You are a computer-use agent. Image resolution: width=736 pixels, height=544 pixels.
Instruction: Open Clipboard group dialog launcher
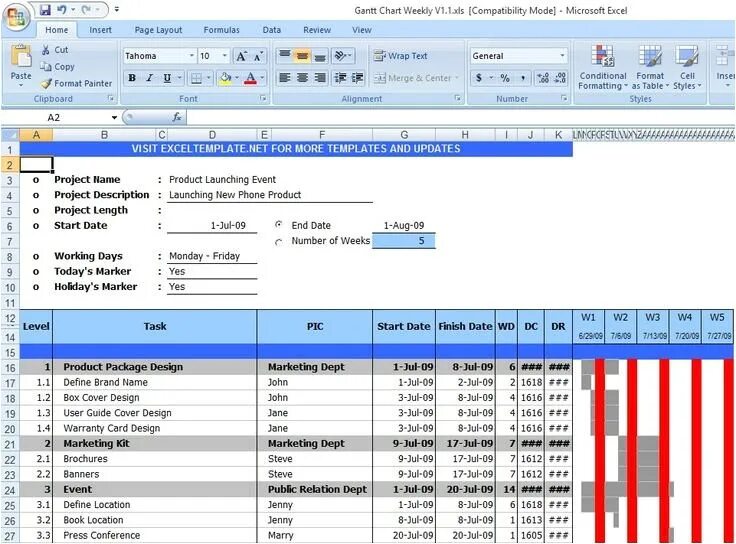pyautogui.click(x=111, y=98)
